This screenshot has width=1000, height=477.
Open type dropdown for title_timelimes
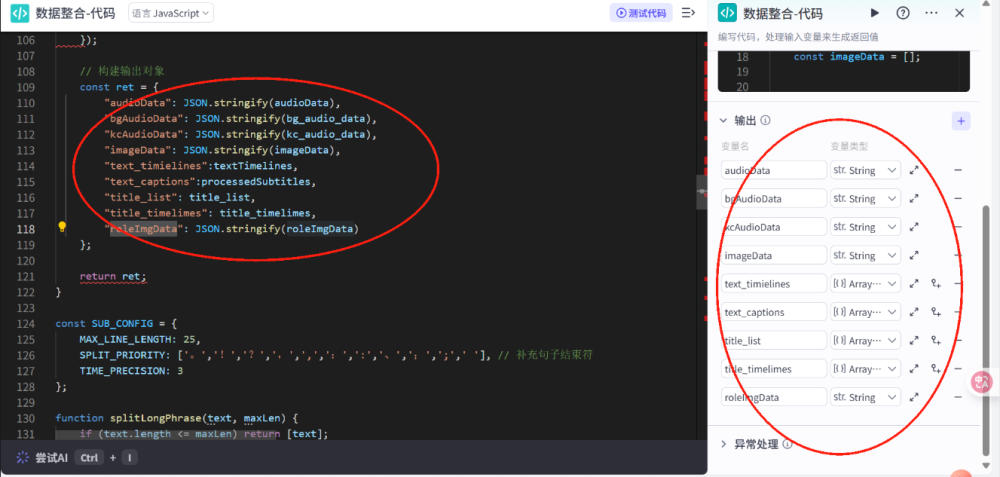coord(865,369)
